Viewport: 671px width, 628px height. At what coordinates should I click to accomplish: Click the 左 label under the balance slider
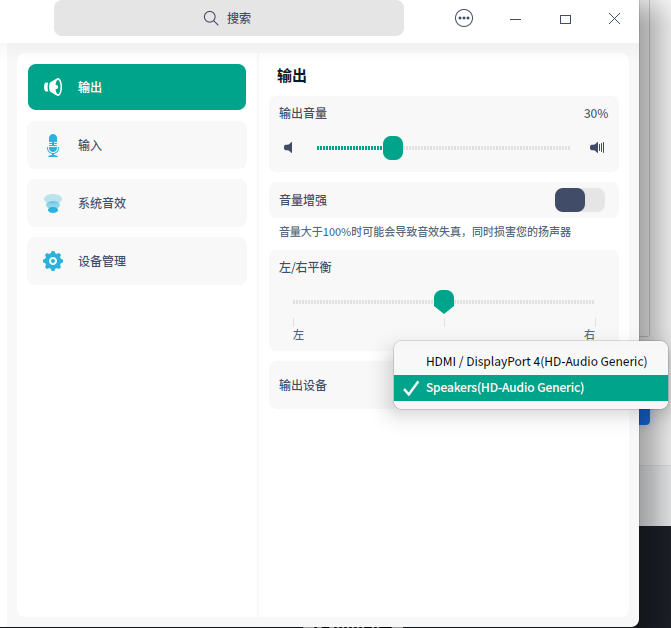(x=298, y=335)
